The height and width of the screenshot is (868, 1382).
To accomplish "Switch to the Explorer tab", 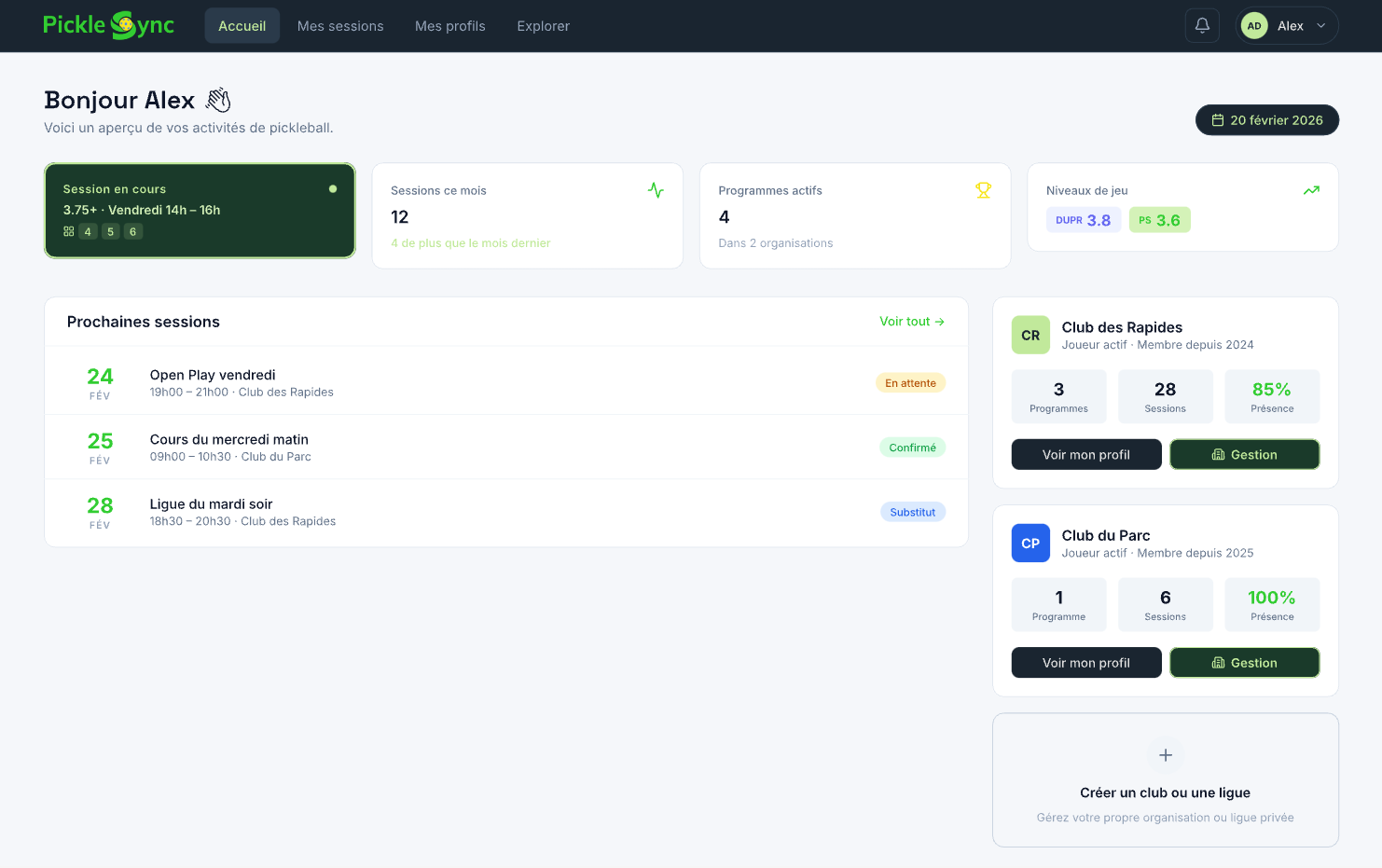I will pos(543,26).
